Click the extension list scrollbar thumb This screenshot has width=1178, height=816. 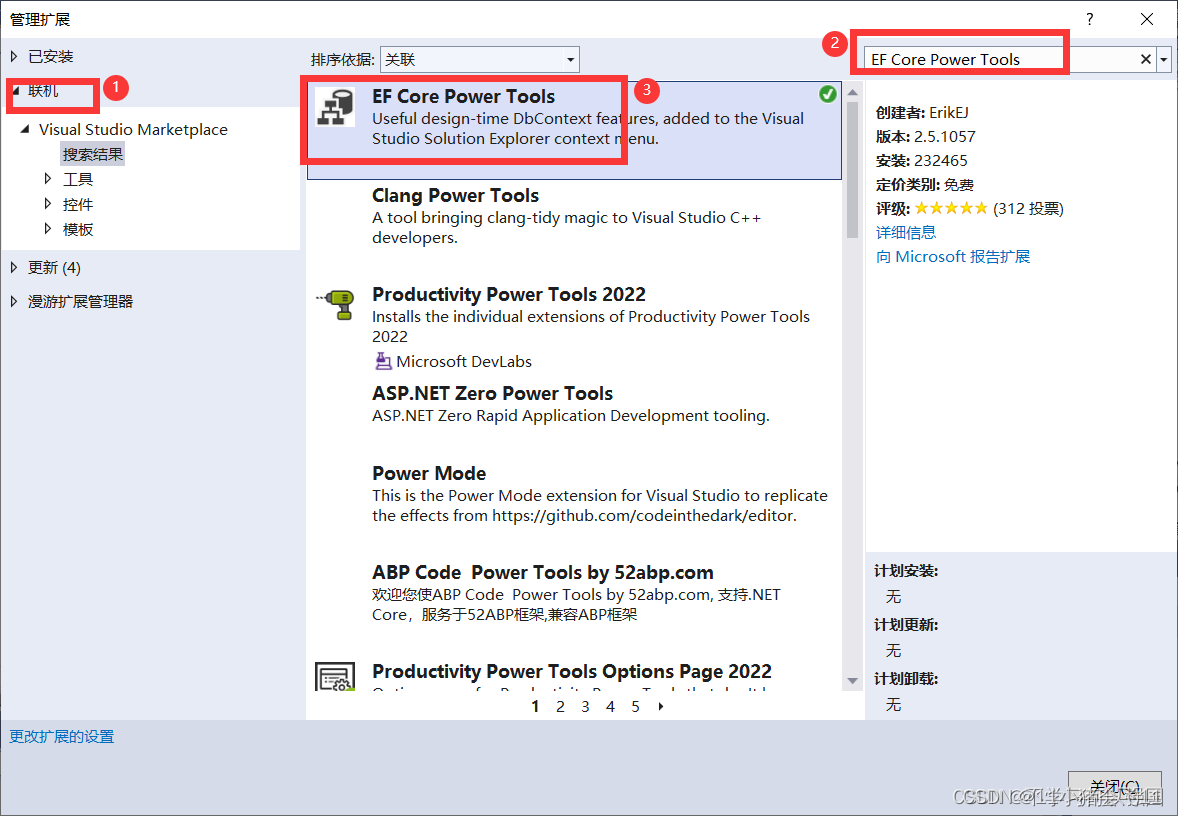[852, 170]
